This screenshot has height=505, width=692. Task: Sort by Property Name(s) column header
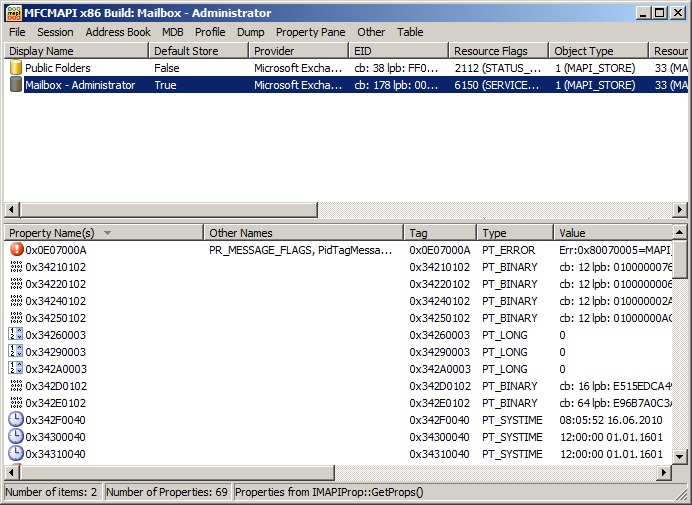pyautogui.click(x=104, y=233)
